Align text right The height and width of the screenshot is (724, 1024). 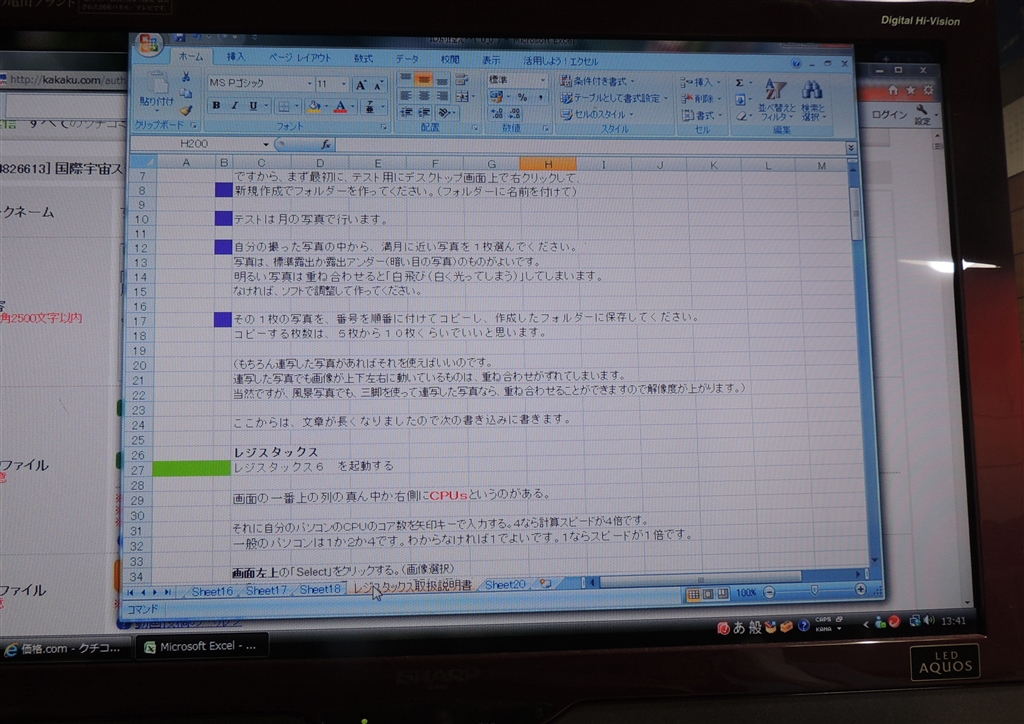[x=442, y=97]
